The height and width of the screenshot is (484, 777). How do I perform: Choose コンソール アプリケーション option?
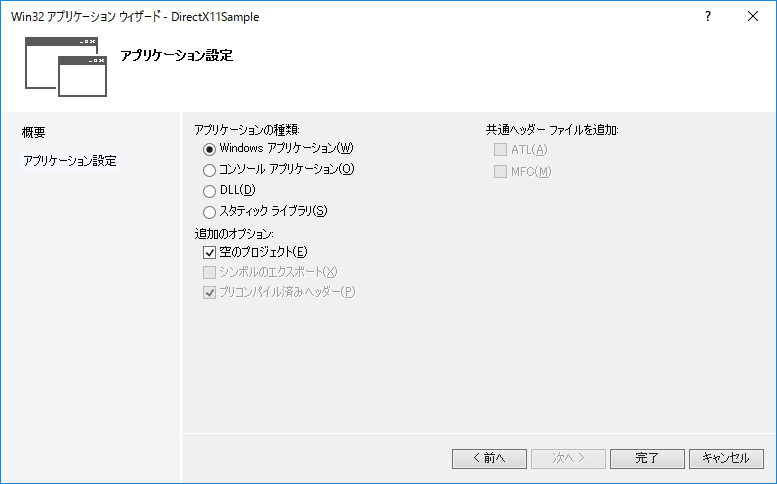(x=209, y=170)
